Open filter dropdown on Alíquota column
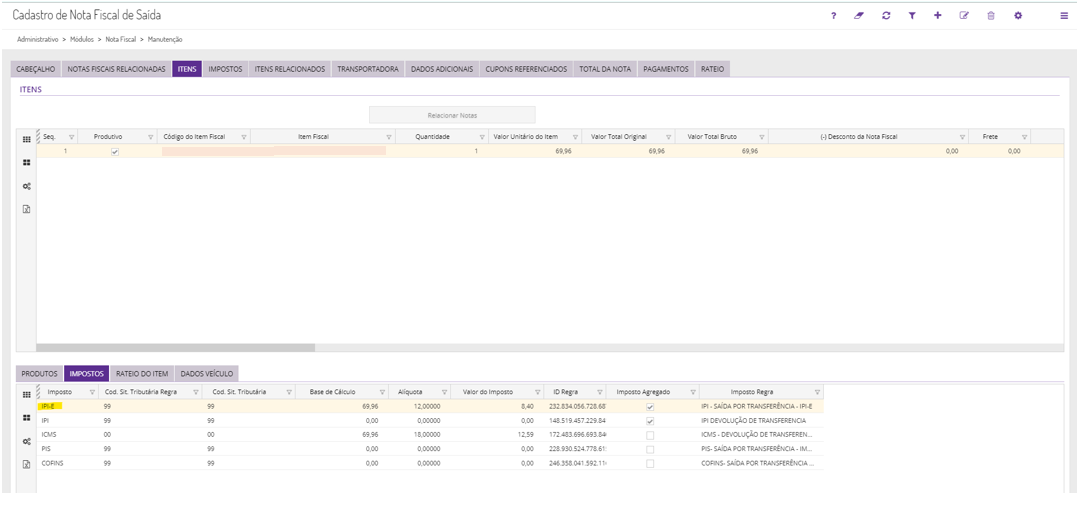This screenshot has width=1081, height=508. click(444, 392)
